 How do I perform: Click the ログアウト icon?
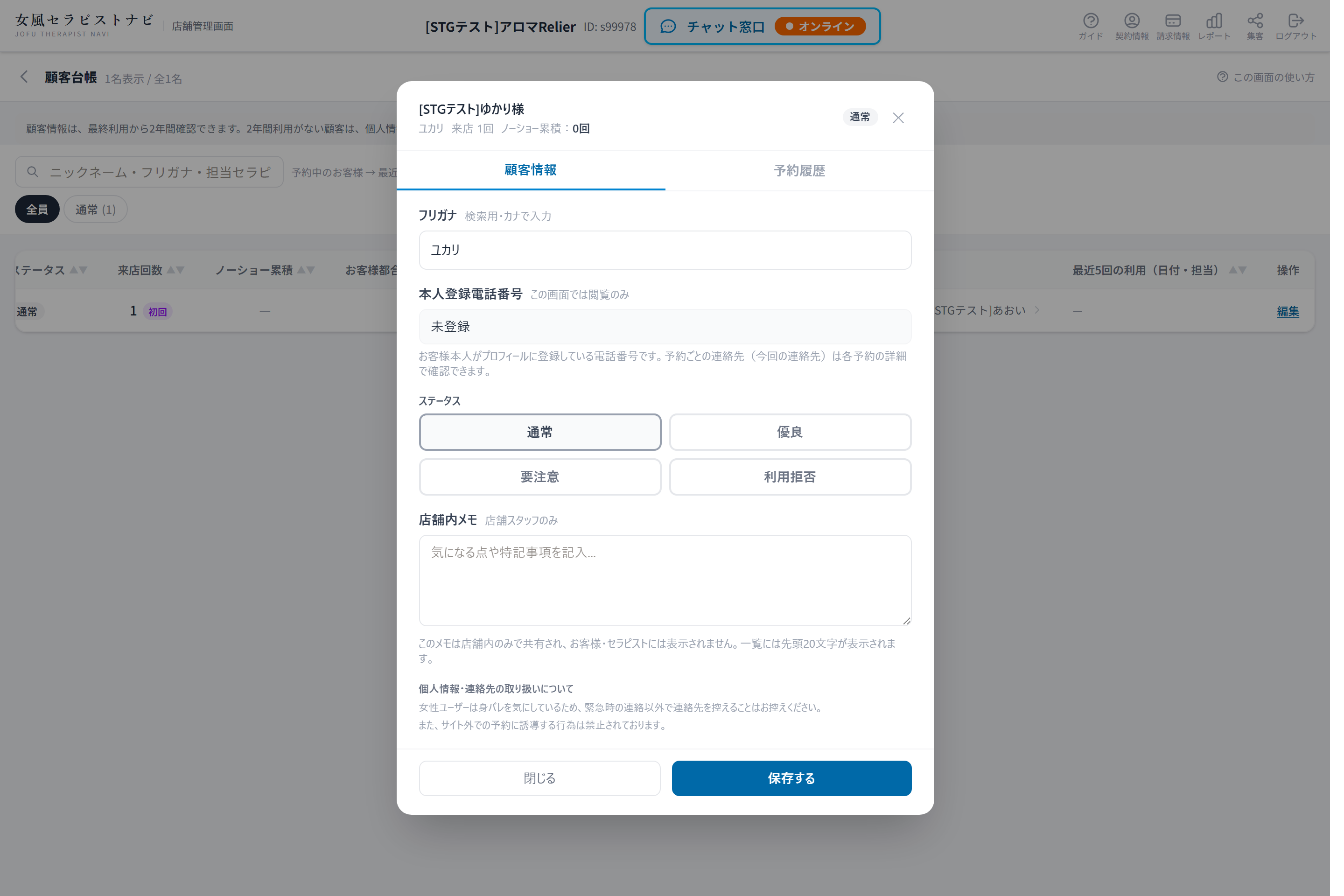1296,26
